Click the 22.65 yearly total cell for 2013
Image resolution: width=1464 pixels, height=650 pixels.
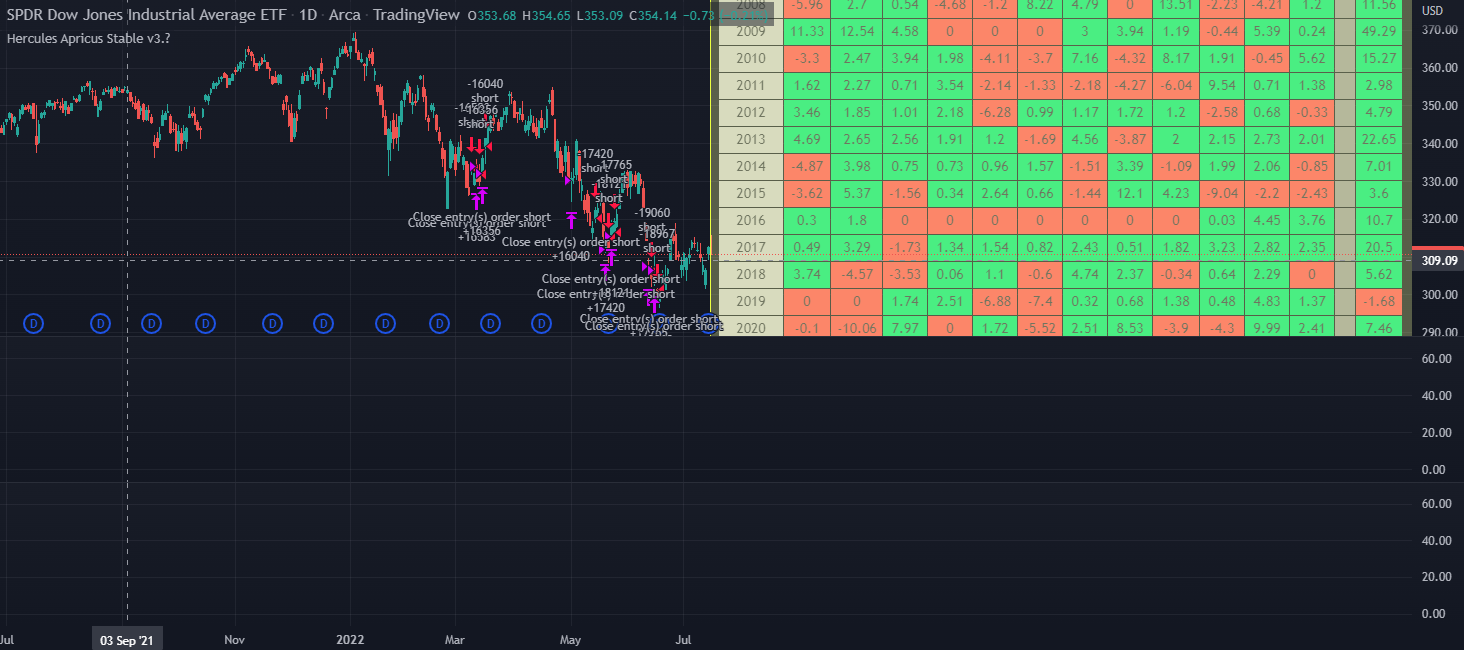click(1378, 139)
